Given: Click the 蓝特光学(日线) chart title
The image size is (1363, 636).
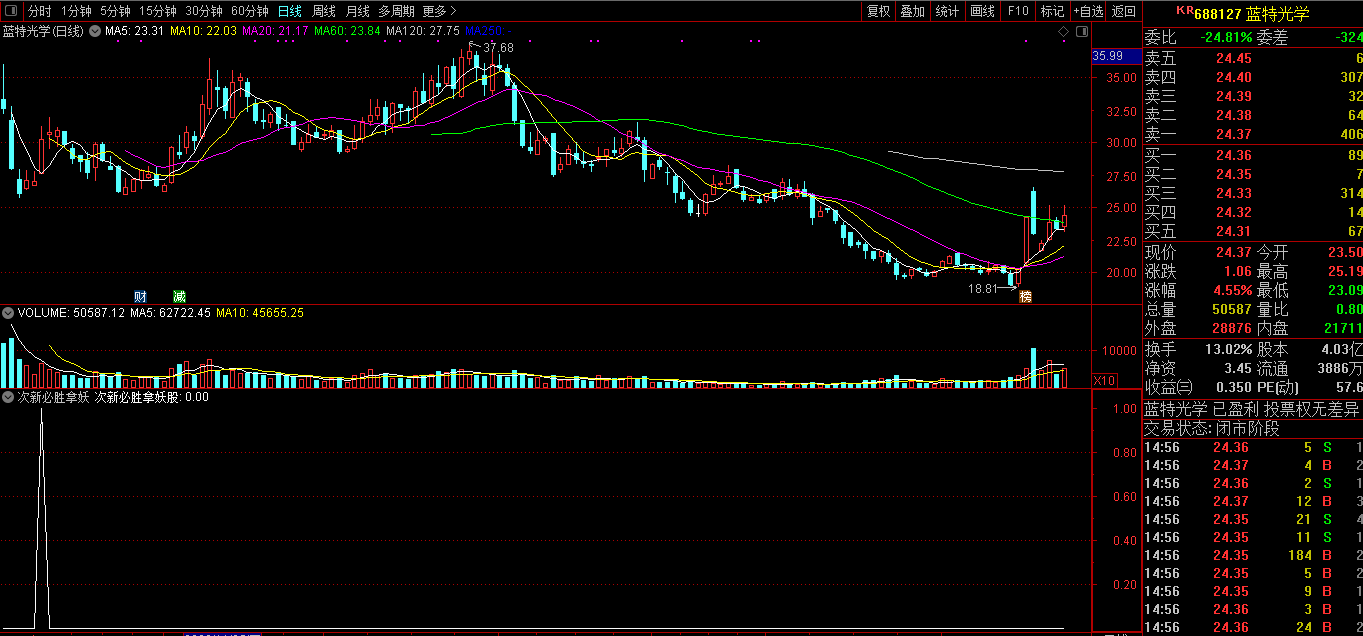Looking at the screenshot, I should (x=43, y=32).
